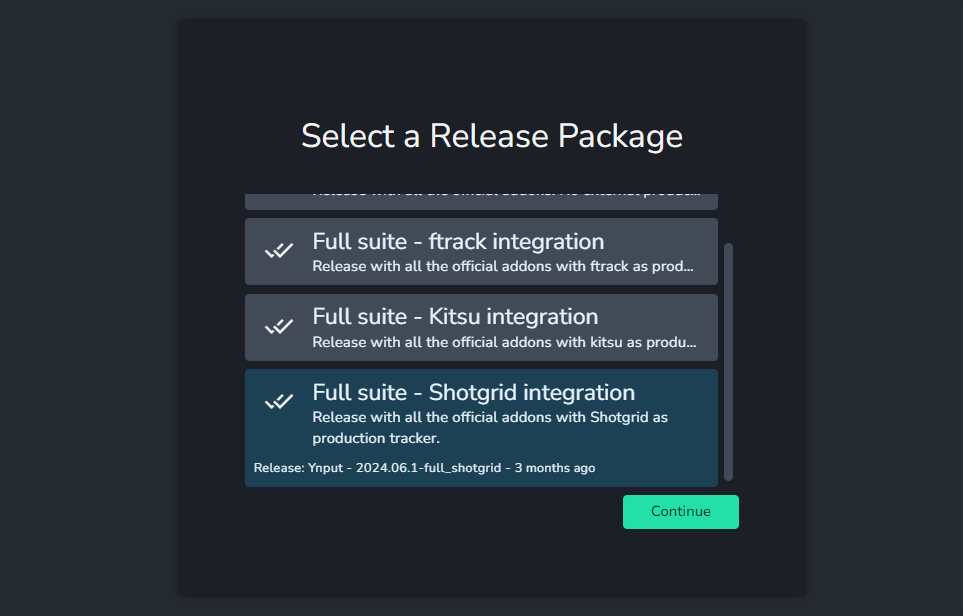Click the double-check icon beside Shotgrid integration
Viewport: 963px width, 616px height.
[279, 402]
